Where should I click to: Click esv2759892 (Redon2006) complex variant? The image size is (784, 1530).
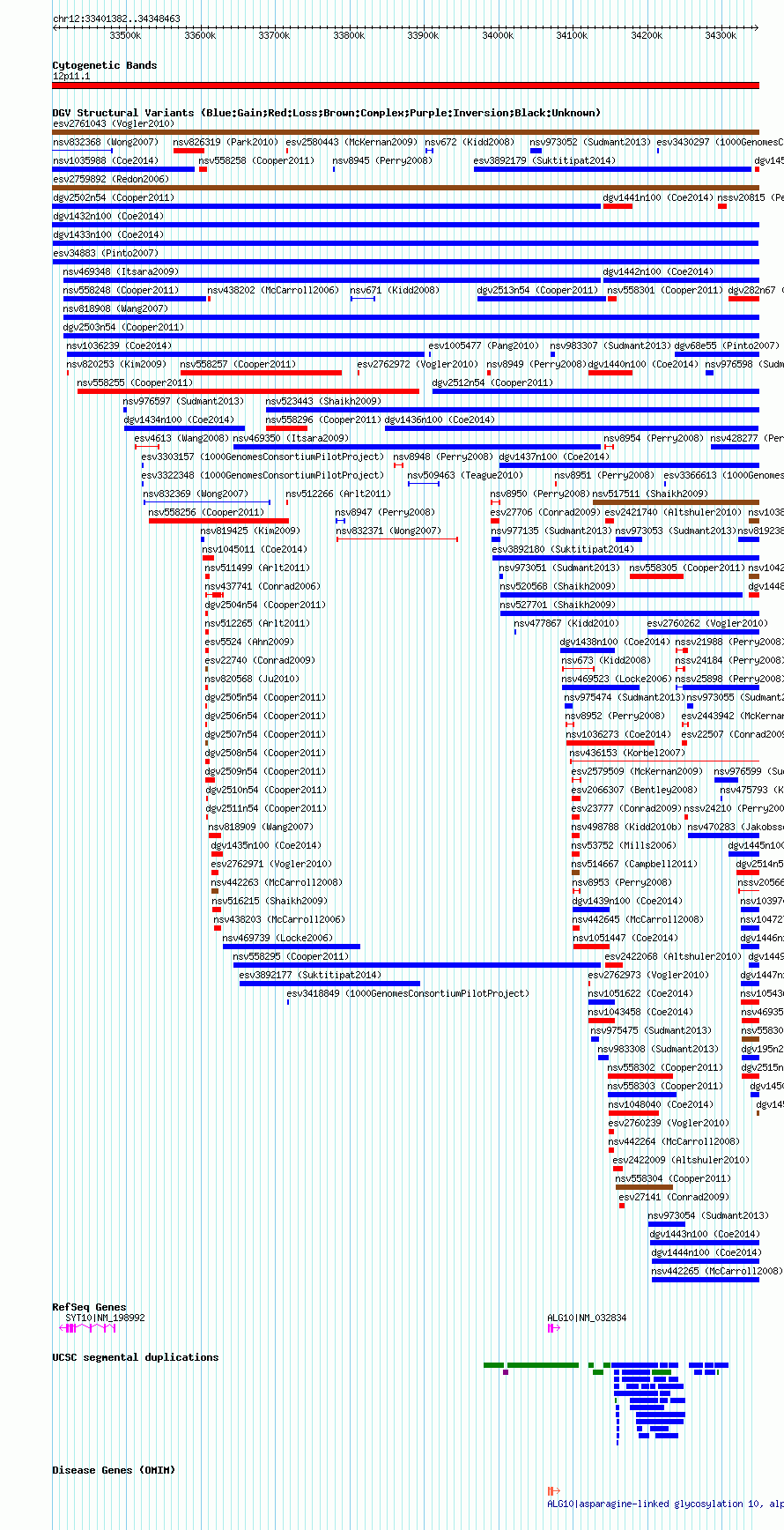coord(405,188)
